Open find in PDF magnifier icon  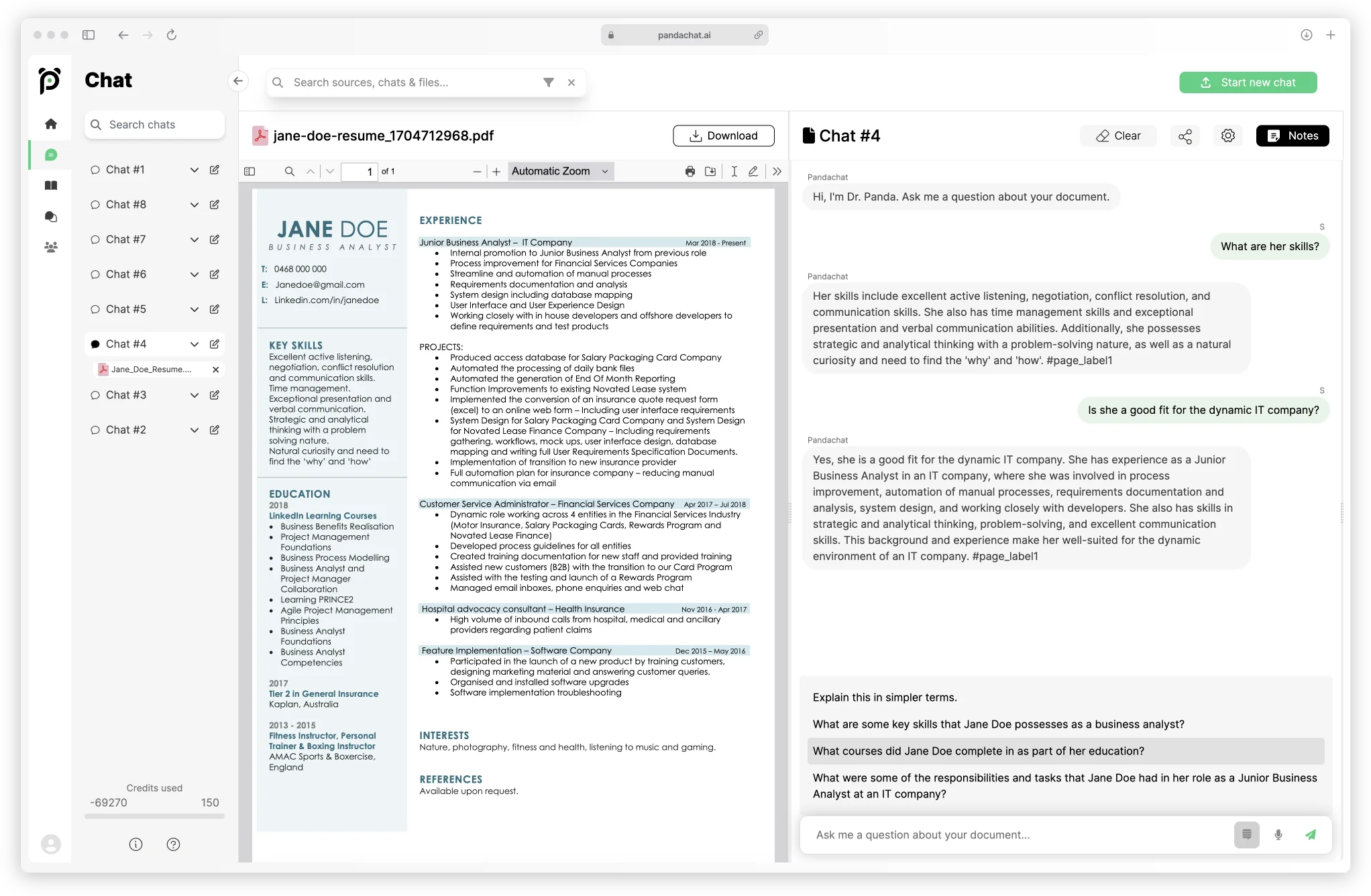click(290, 172)
